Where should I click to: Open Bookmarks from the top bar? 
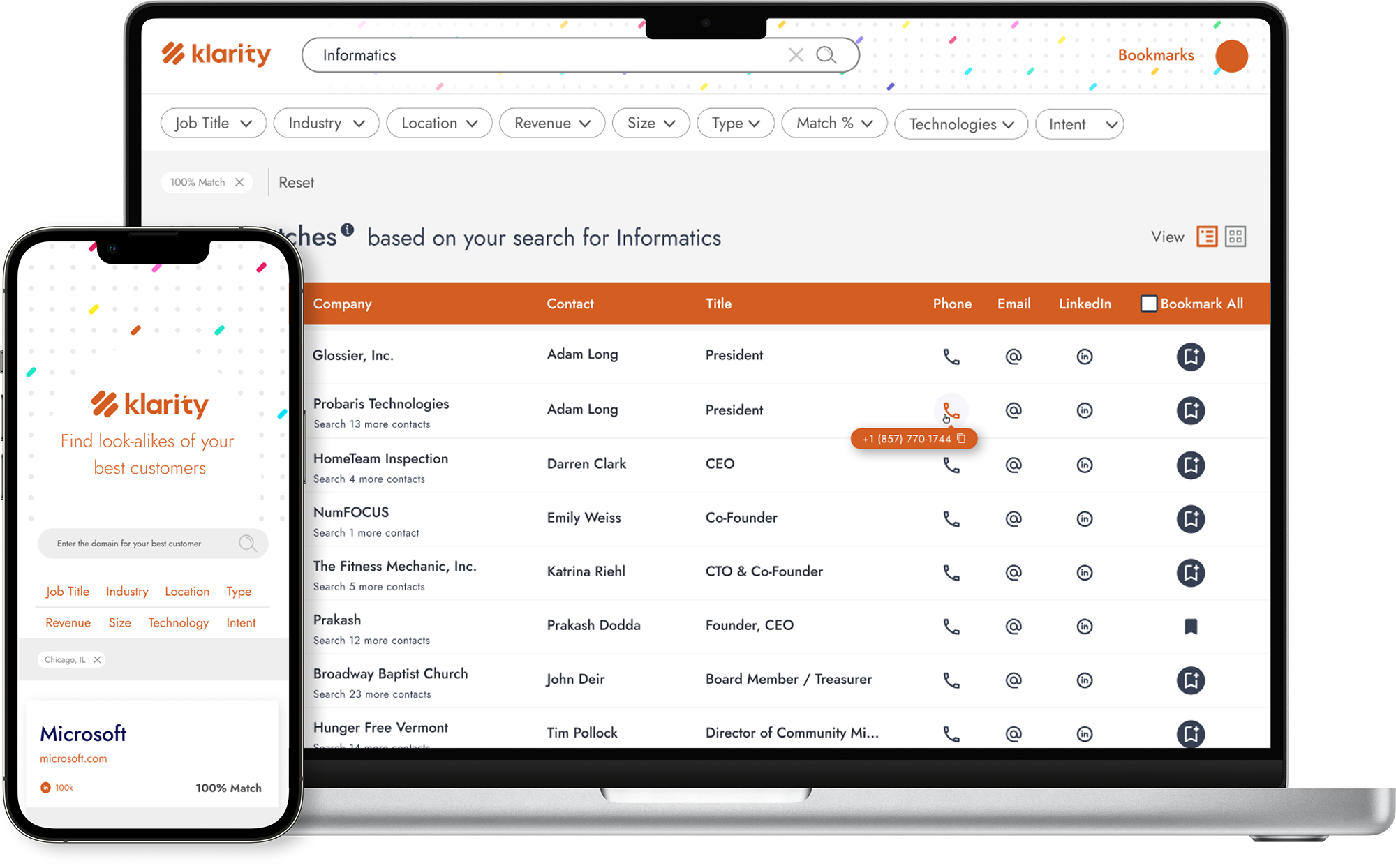[1155, 55]
